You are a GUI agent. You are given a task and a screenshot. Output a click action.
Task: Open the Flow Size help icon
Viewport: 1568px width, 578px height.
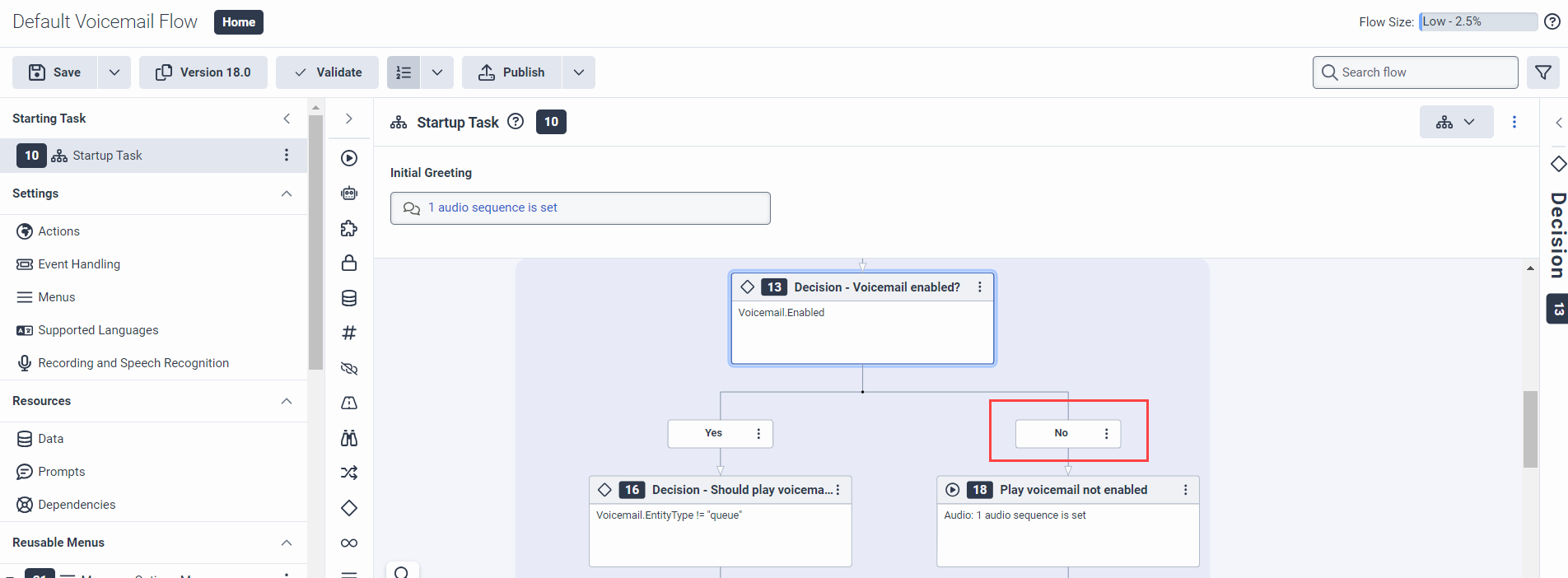click(1552, 21)
